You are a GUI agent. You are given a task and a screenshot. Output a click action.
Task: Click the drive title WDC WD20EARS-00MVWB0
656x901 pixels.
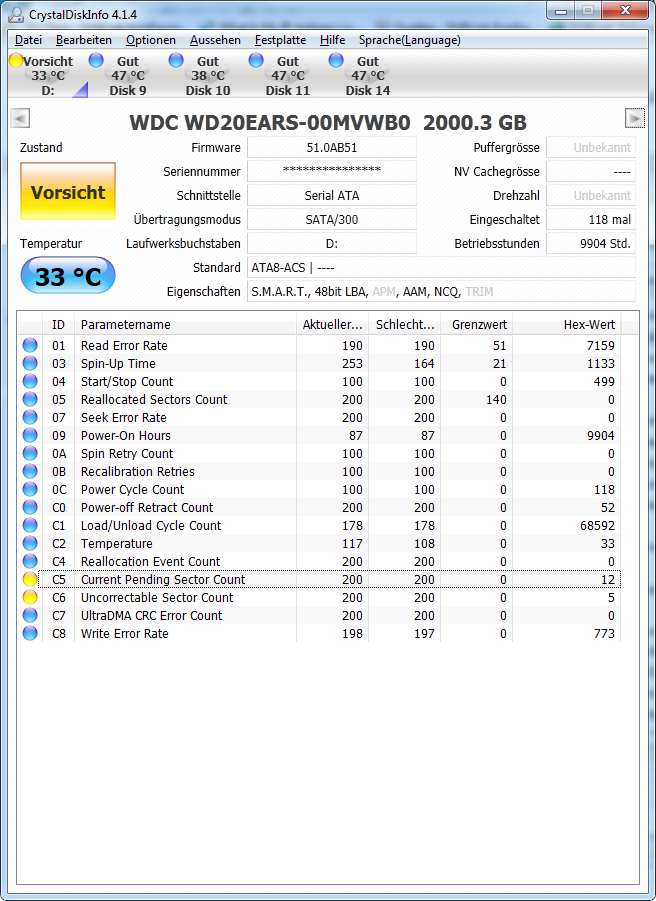pos(270,122)
